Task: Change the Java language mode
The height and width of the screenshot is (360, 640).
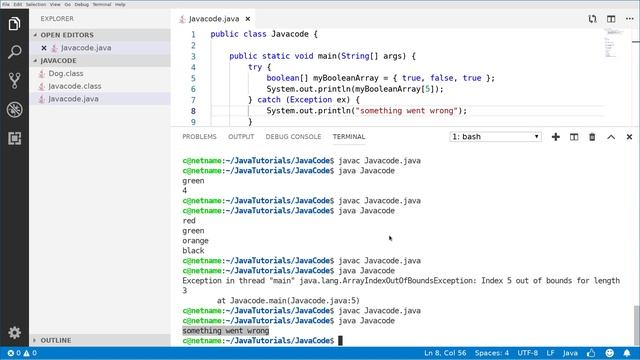Action: [570, 353]
